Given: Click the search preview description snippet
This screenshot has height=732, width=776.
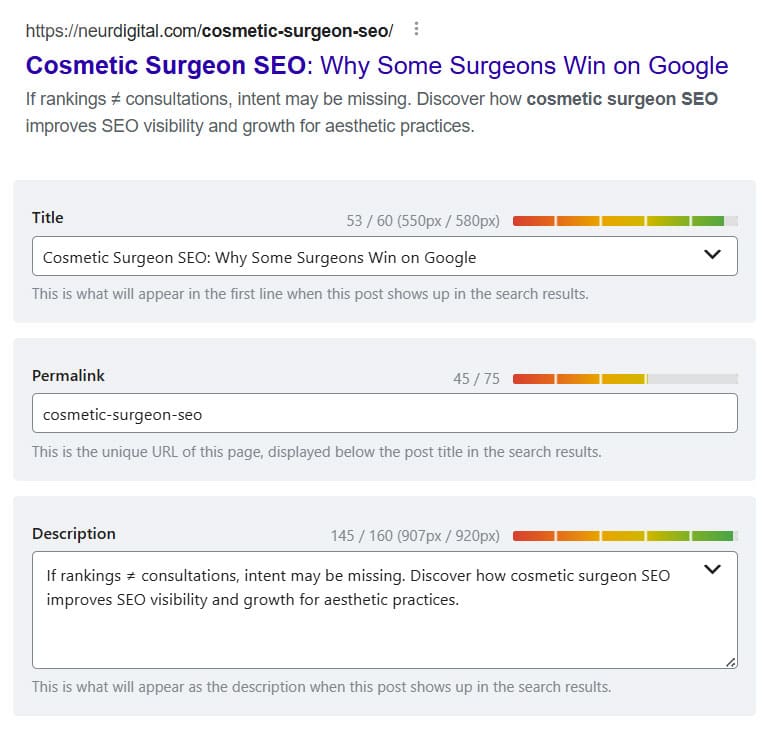Looking at the screenshot, I should coord(372,113).
